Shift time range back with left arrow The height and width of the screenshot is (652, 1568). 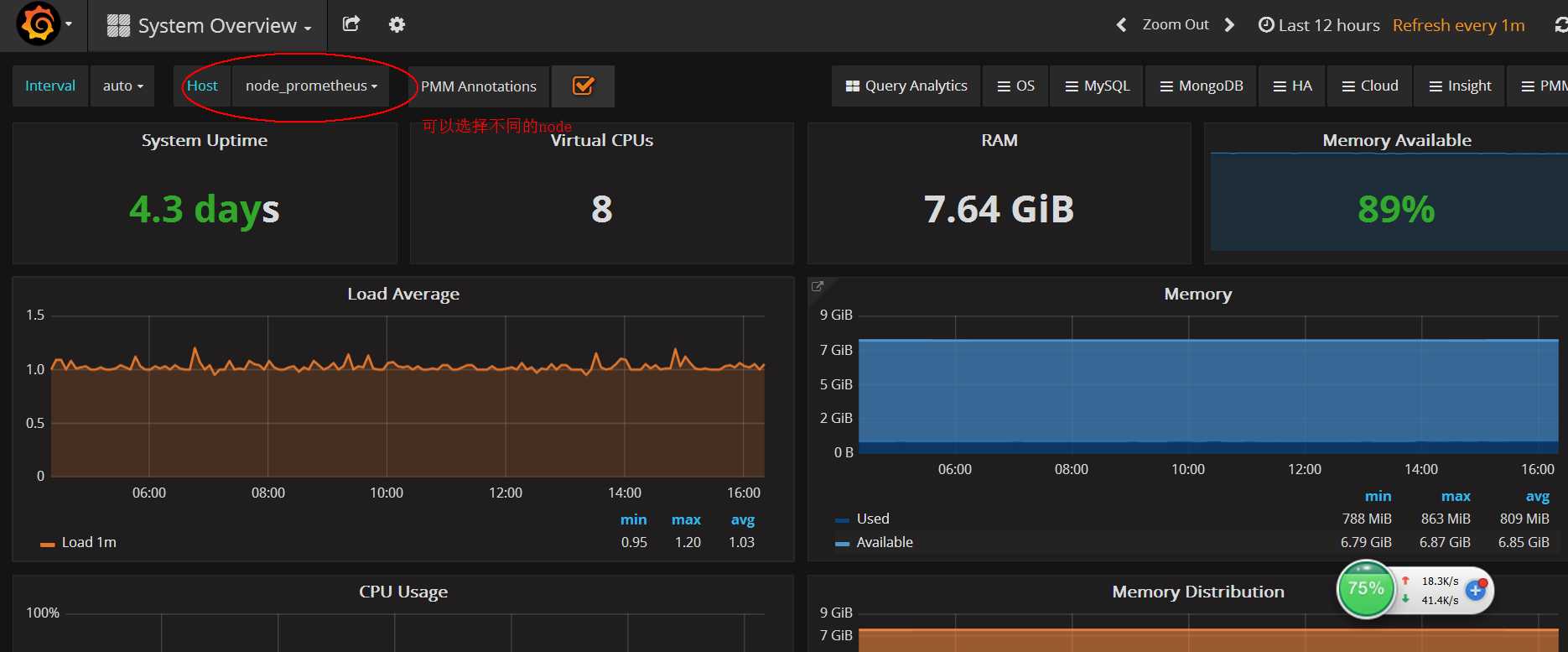click(x=1121, y=25)
